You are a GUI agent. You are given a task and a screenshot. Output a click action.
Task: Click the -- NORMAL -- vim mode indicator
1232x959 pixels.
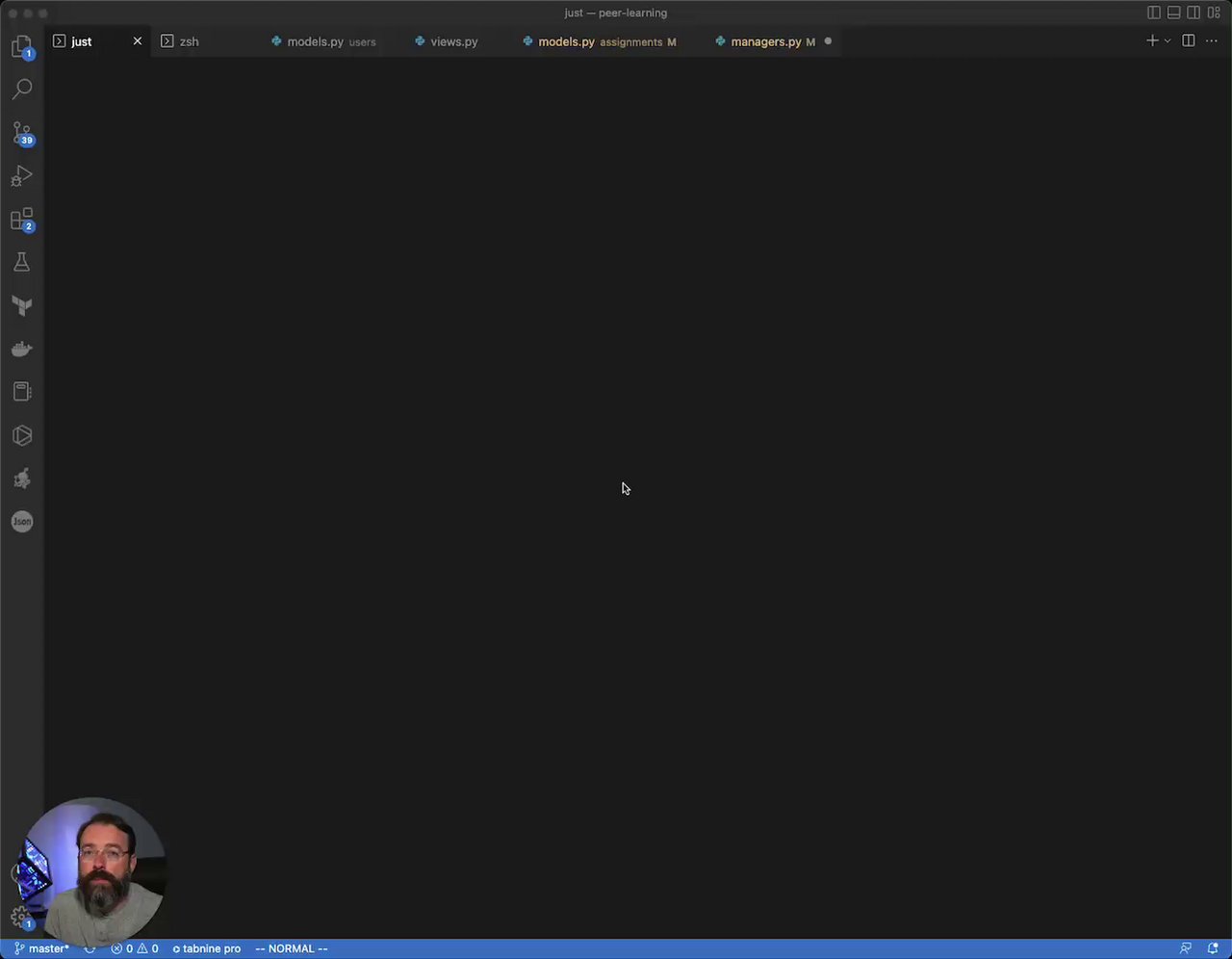pyautogui.click(x=292, y=948)
